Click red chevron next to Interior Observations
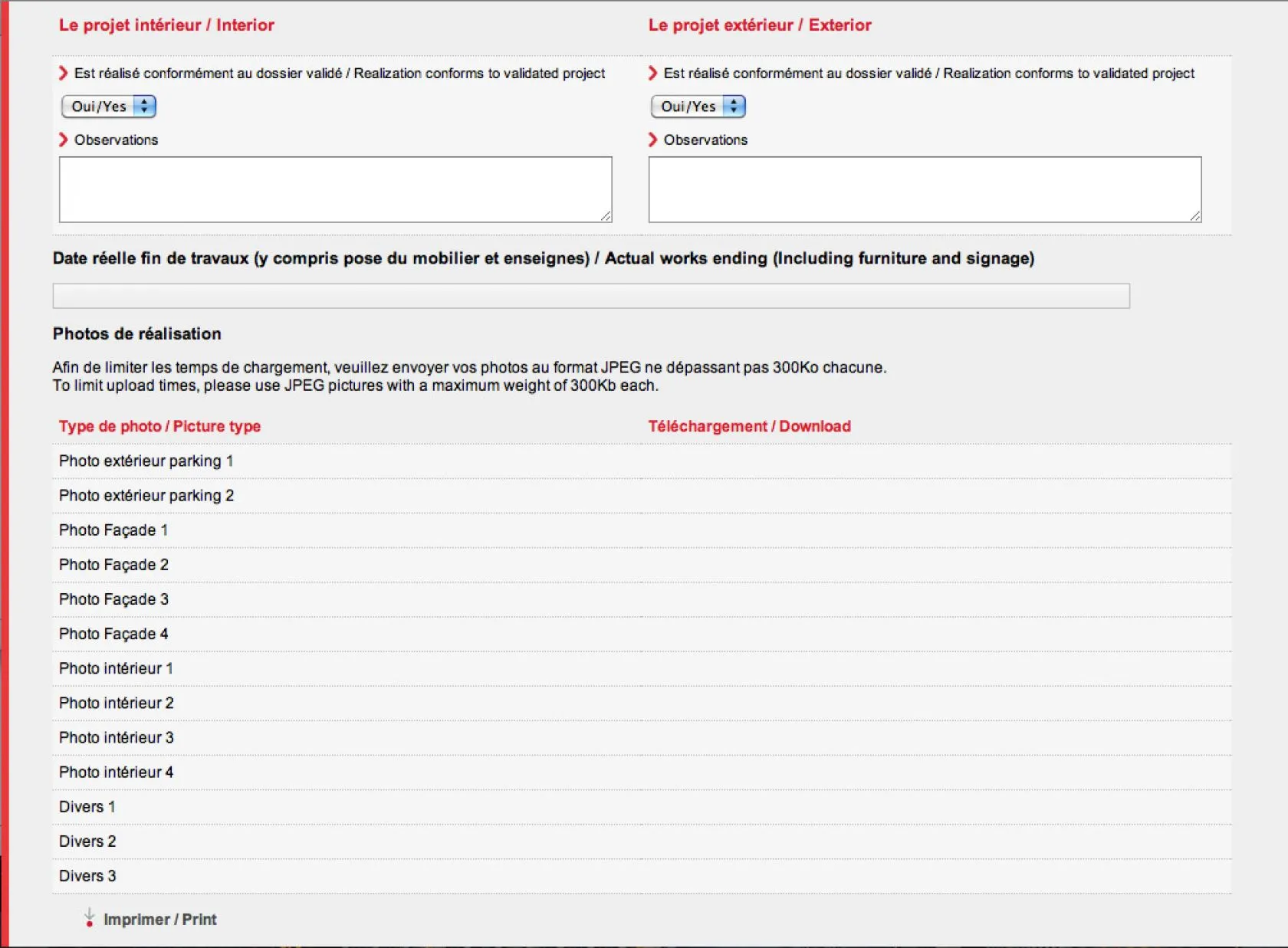Viewport: 1288px width, 948px height. [x=64, y=139]
